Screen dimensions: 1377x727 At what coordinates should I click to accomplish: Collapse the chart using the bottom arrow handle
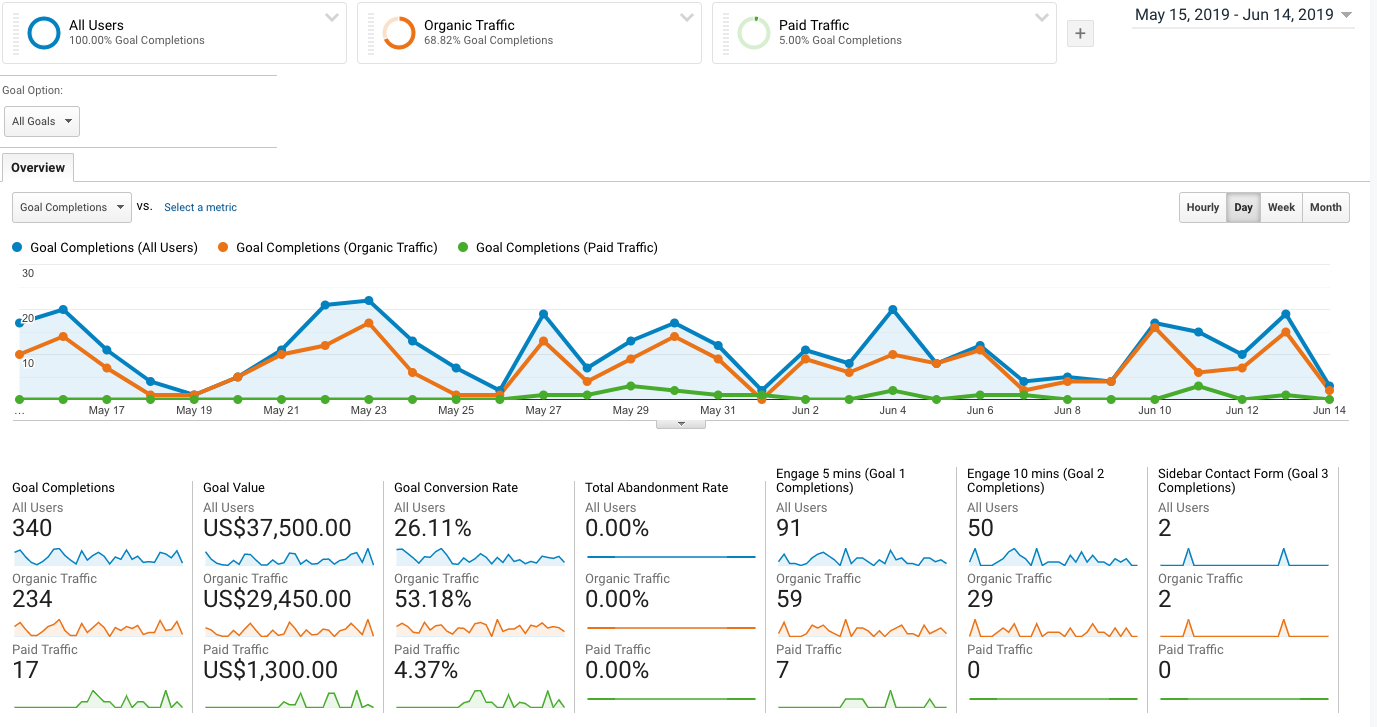tap(681, 424)
